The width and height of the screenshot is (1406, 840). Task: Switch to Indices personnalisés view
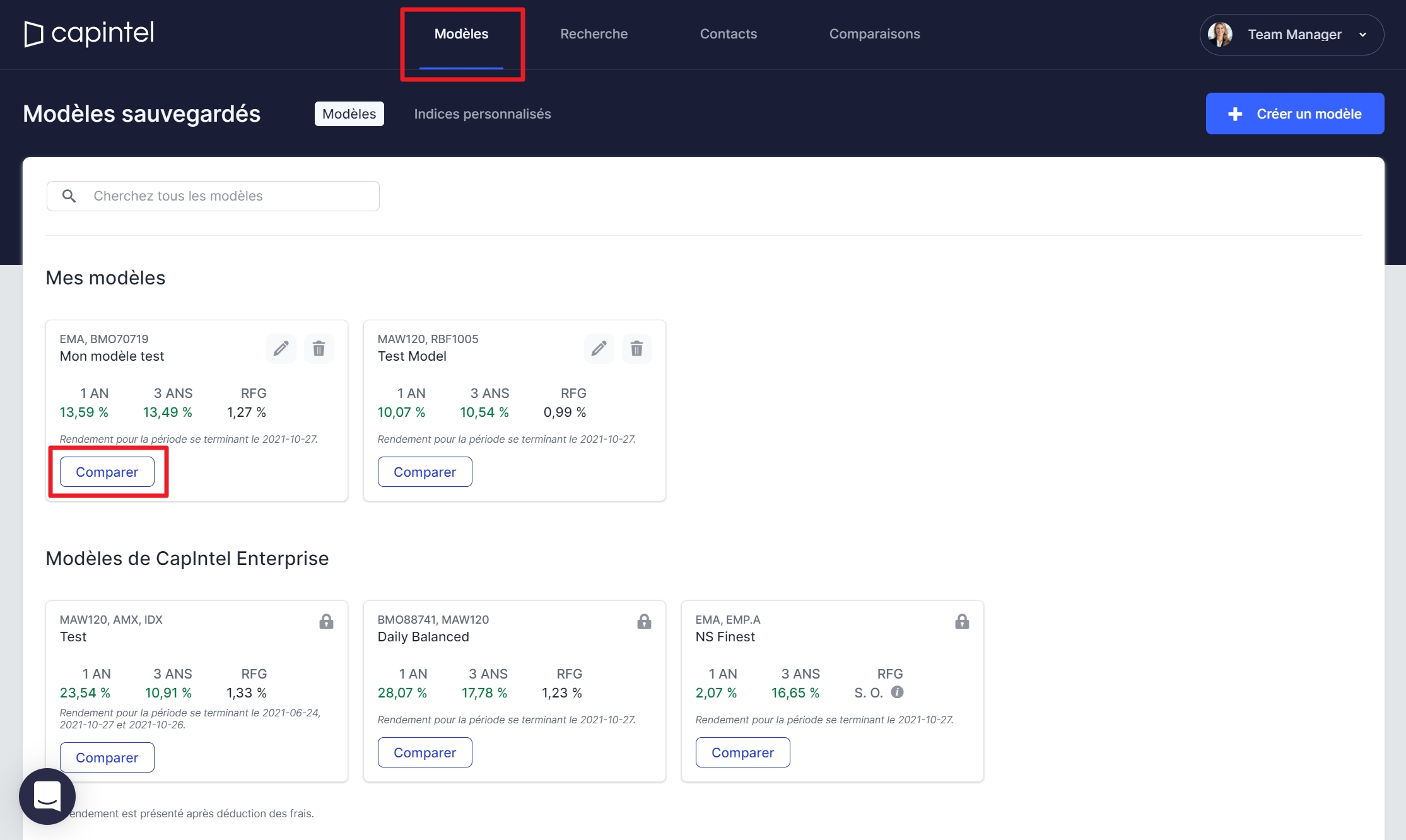pyautogui.click(x=482, y=114)
